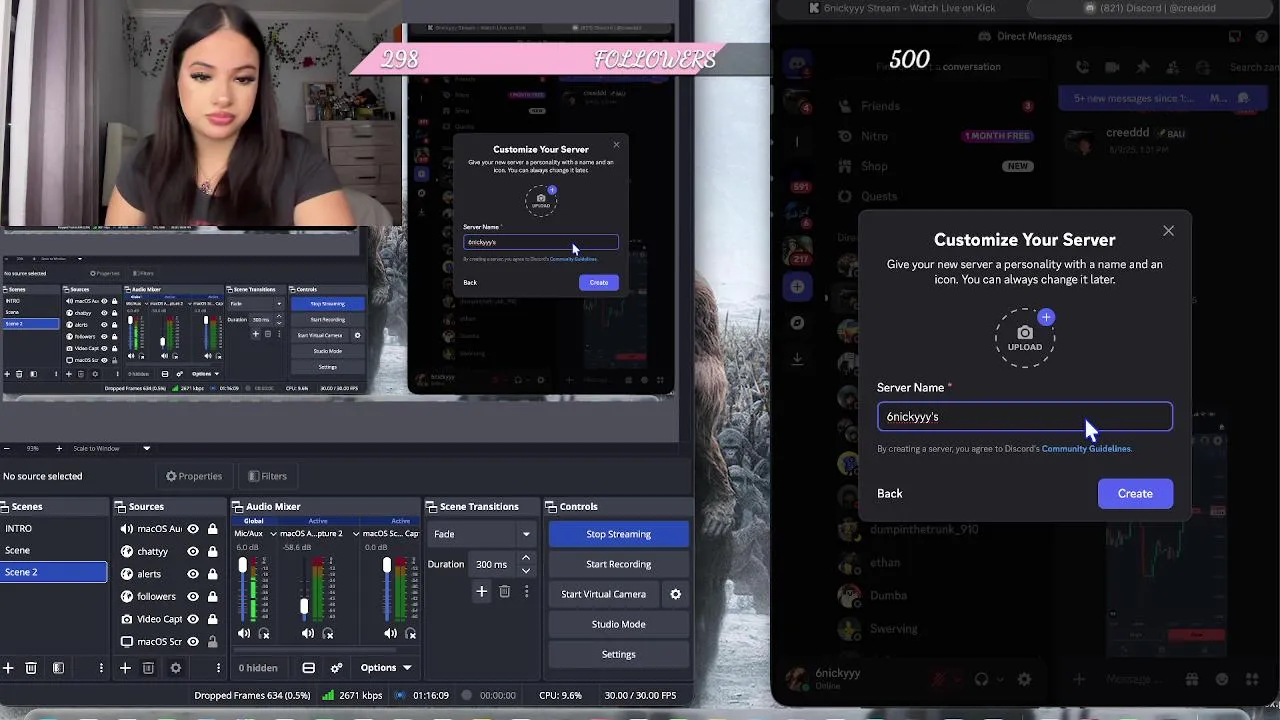Hide the macOS Screen source eye
Screen dimensions: 1280x720
tap(193, 641)
